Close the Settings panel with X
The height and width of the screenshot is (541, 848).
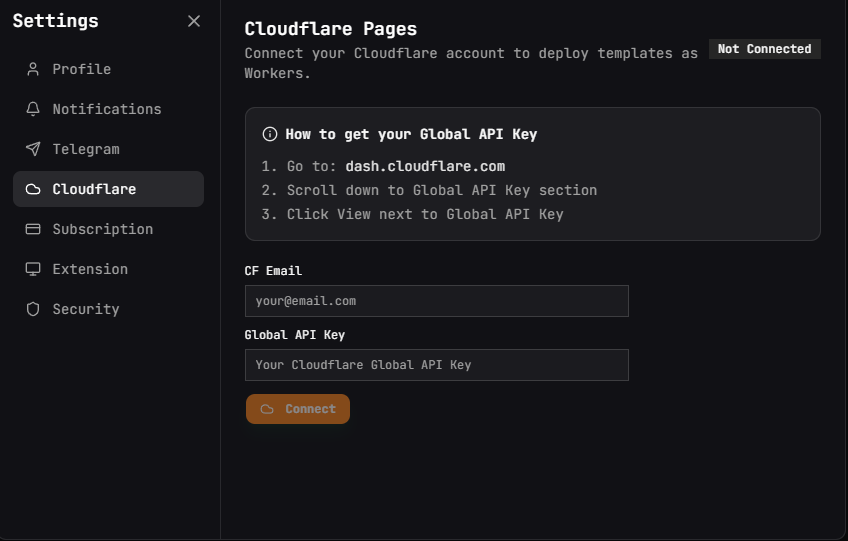[194, 21]
